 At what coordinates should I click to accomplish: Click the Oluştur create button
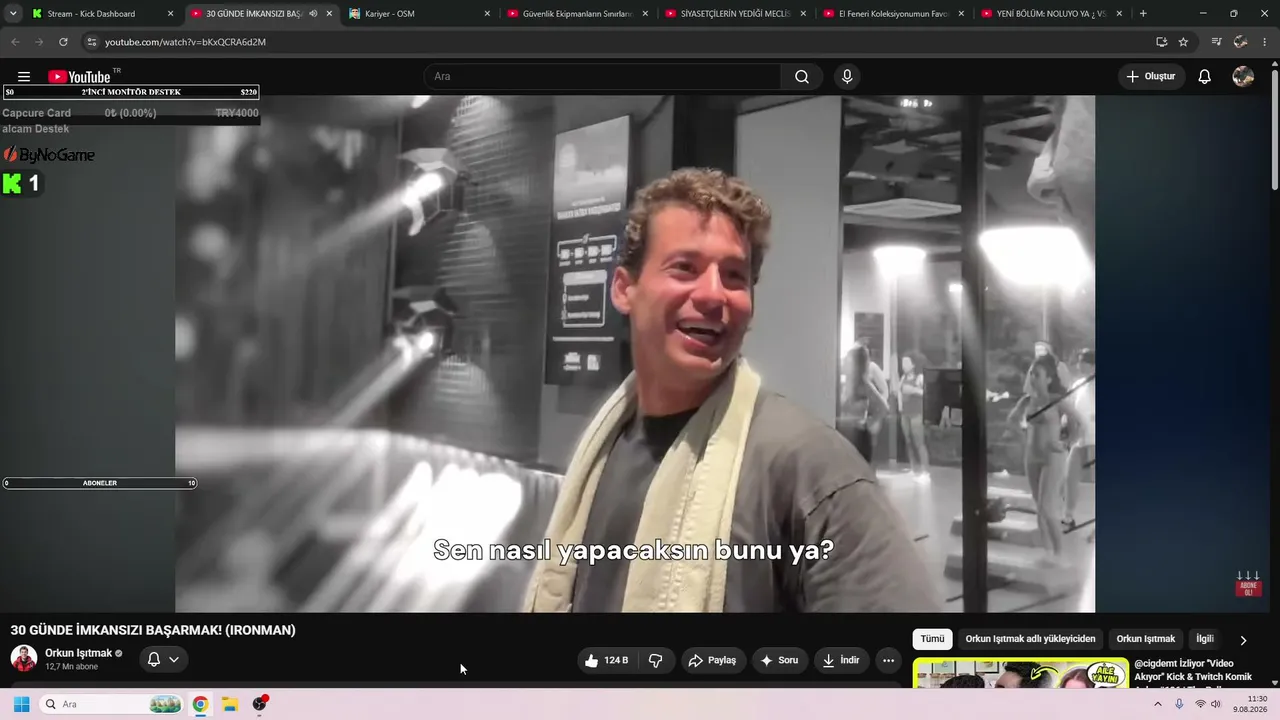[1151, 77]
